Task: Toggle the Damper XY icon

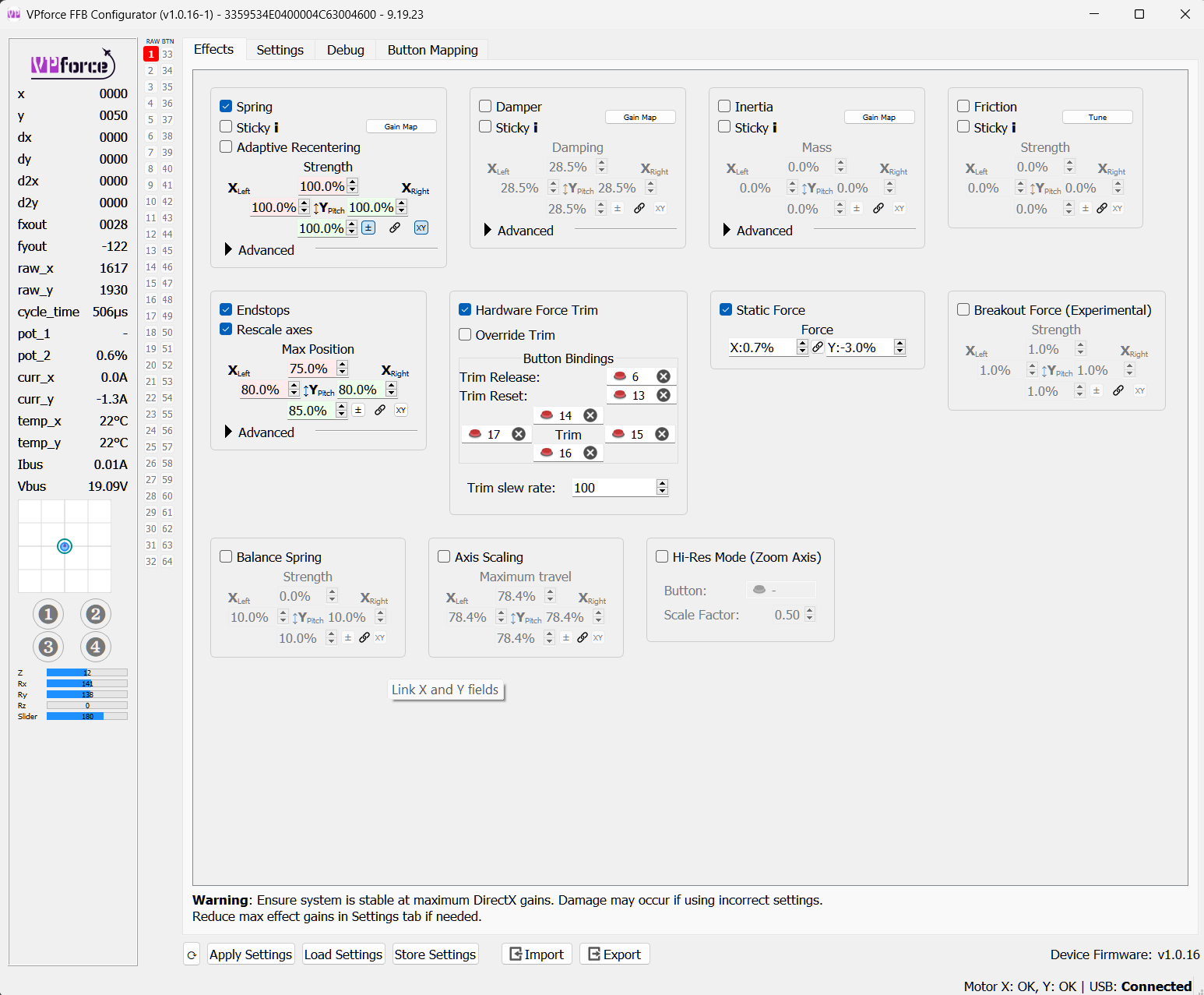Action: point(660,208)
